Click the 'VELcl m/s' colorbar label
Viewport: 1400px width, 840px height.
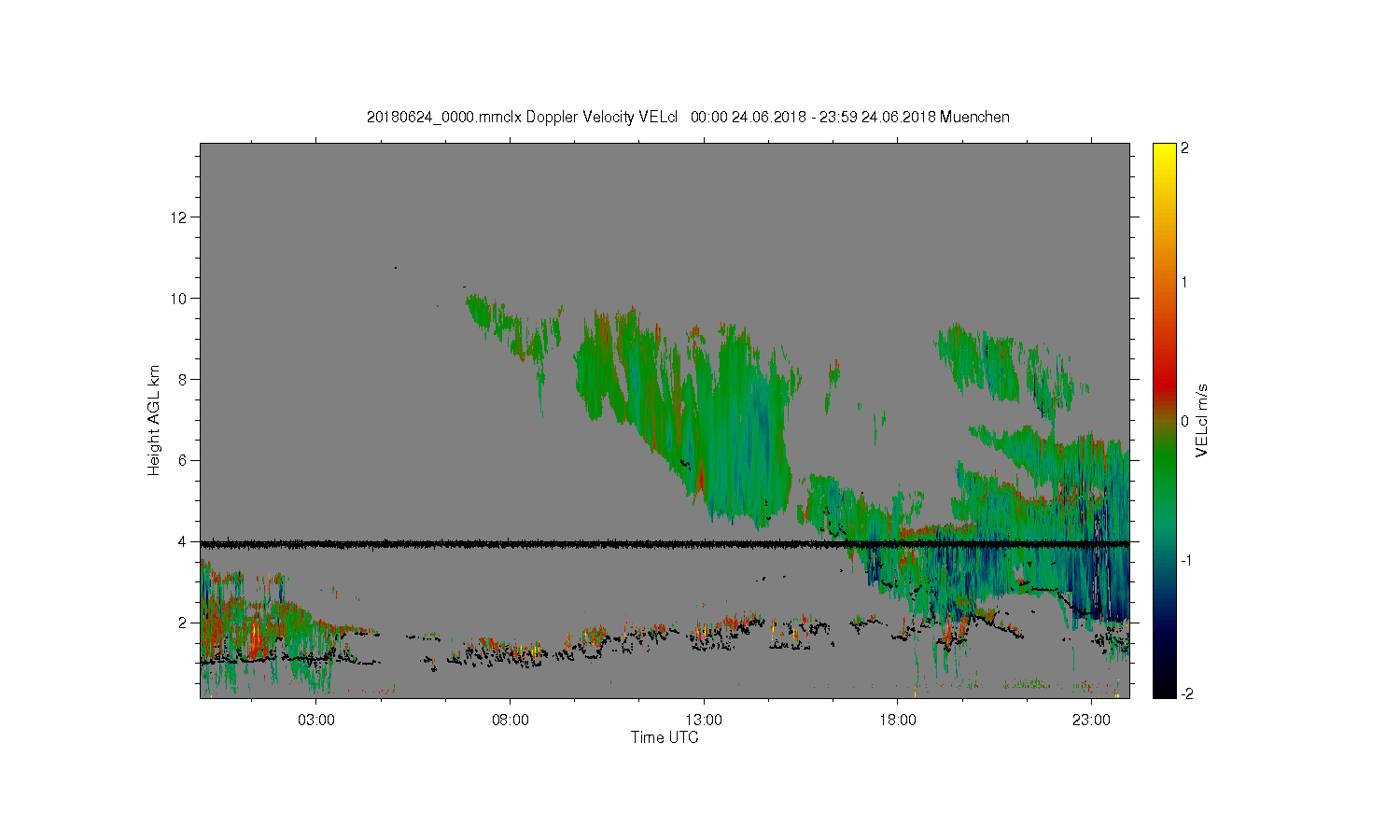pos(1202,420)
